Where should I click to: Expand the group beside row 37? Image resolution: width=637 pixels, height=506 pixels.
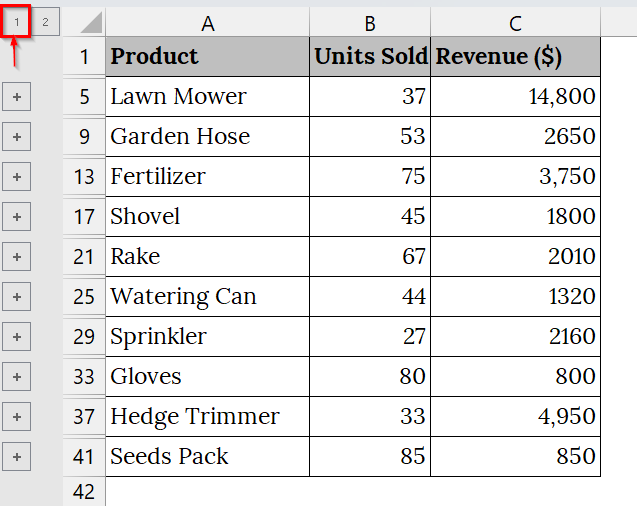17,417
